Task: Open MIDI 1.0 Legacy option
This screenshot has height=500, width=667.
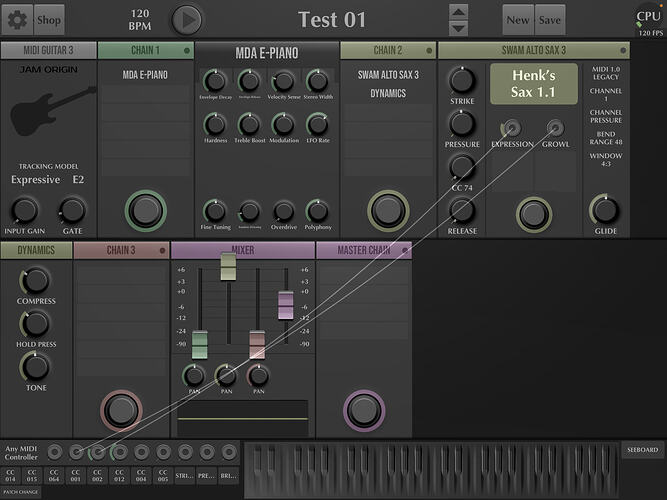Action: click(606, 73)
